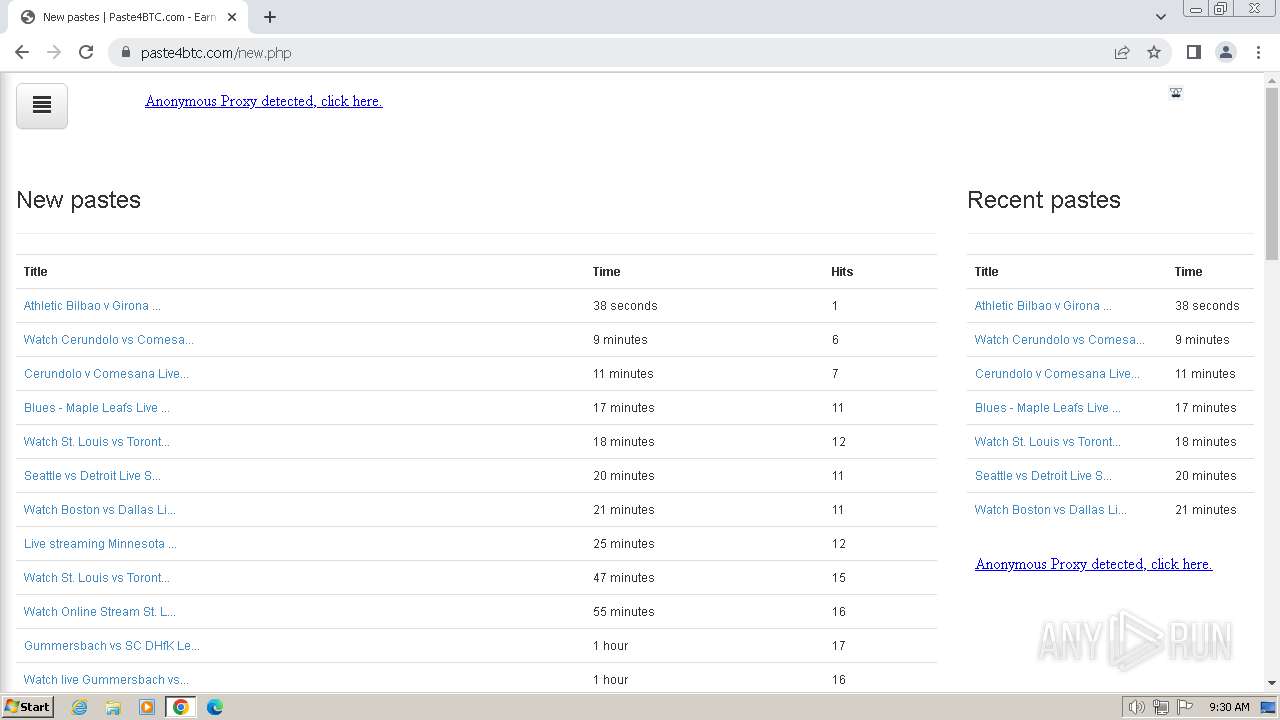
Task: Click the Recent pastes heading
Action: click(1043, 200)
